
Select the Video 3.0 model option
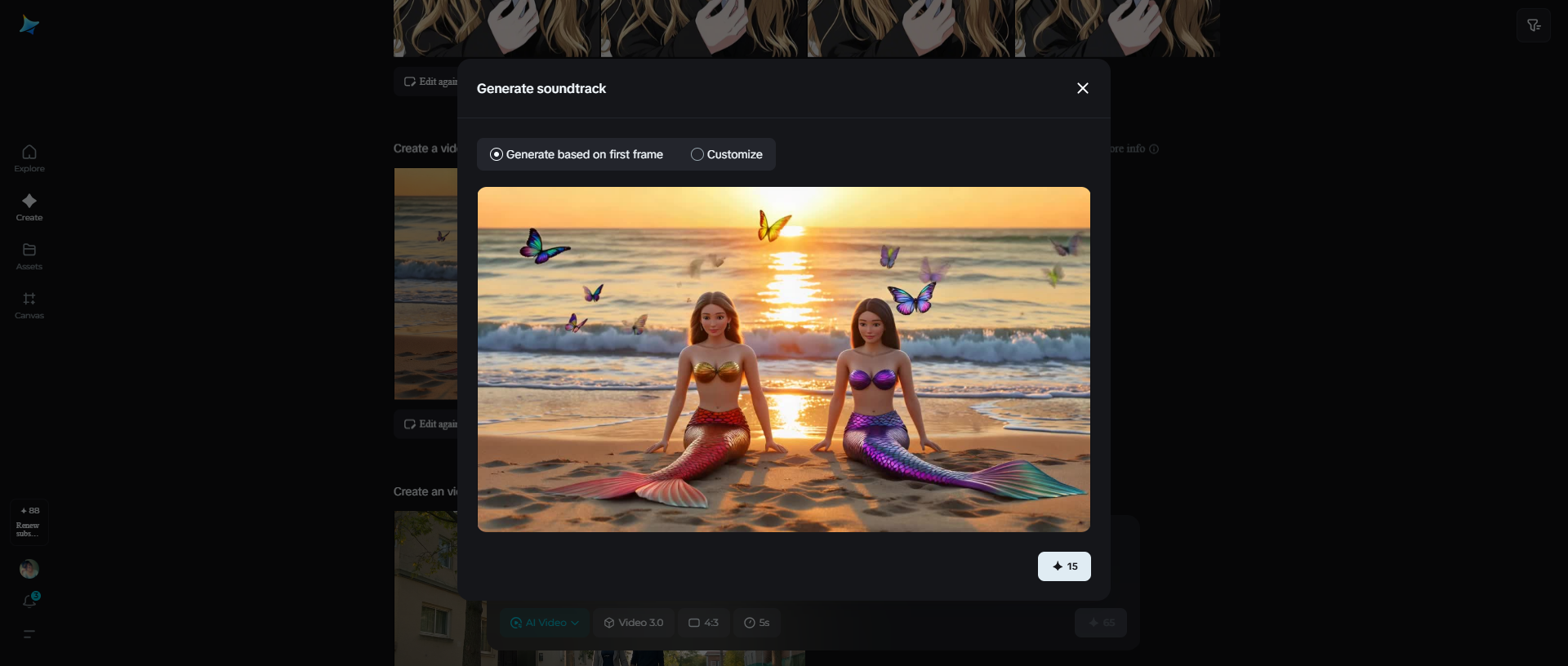[x=634, y=623]
